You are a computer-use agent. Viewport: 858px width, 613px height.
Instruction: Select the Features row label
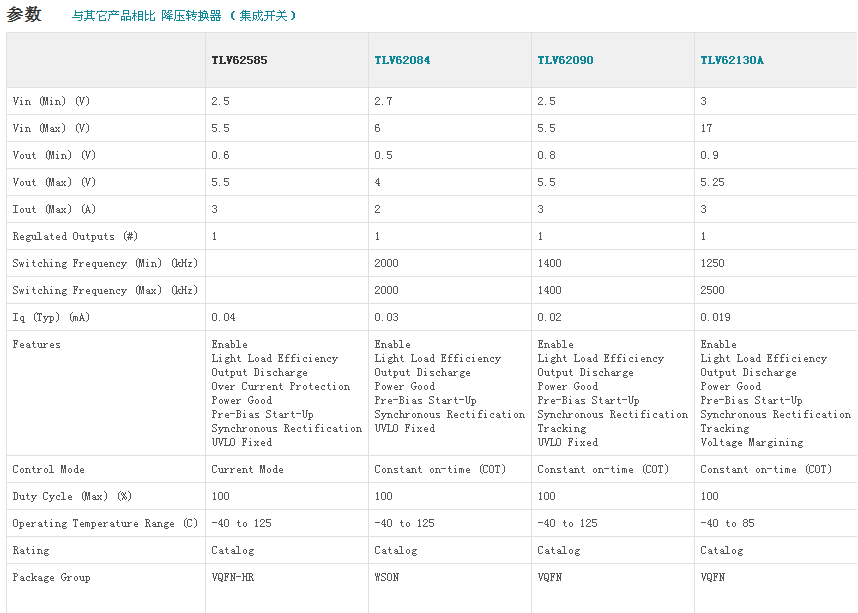tap(36, 344)
